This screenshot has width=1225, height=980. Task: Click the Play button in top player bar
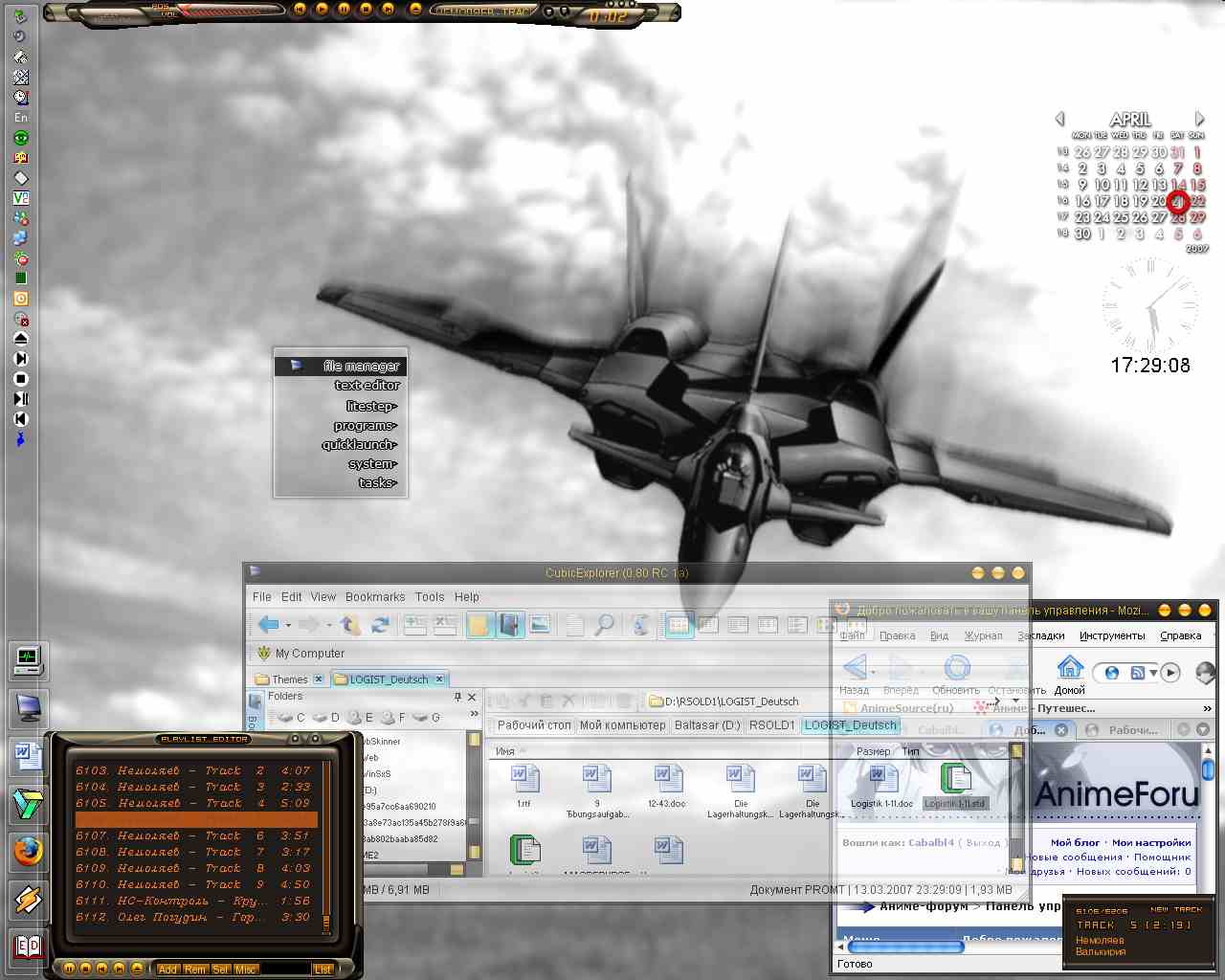pos(323,10)
